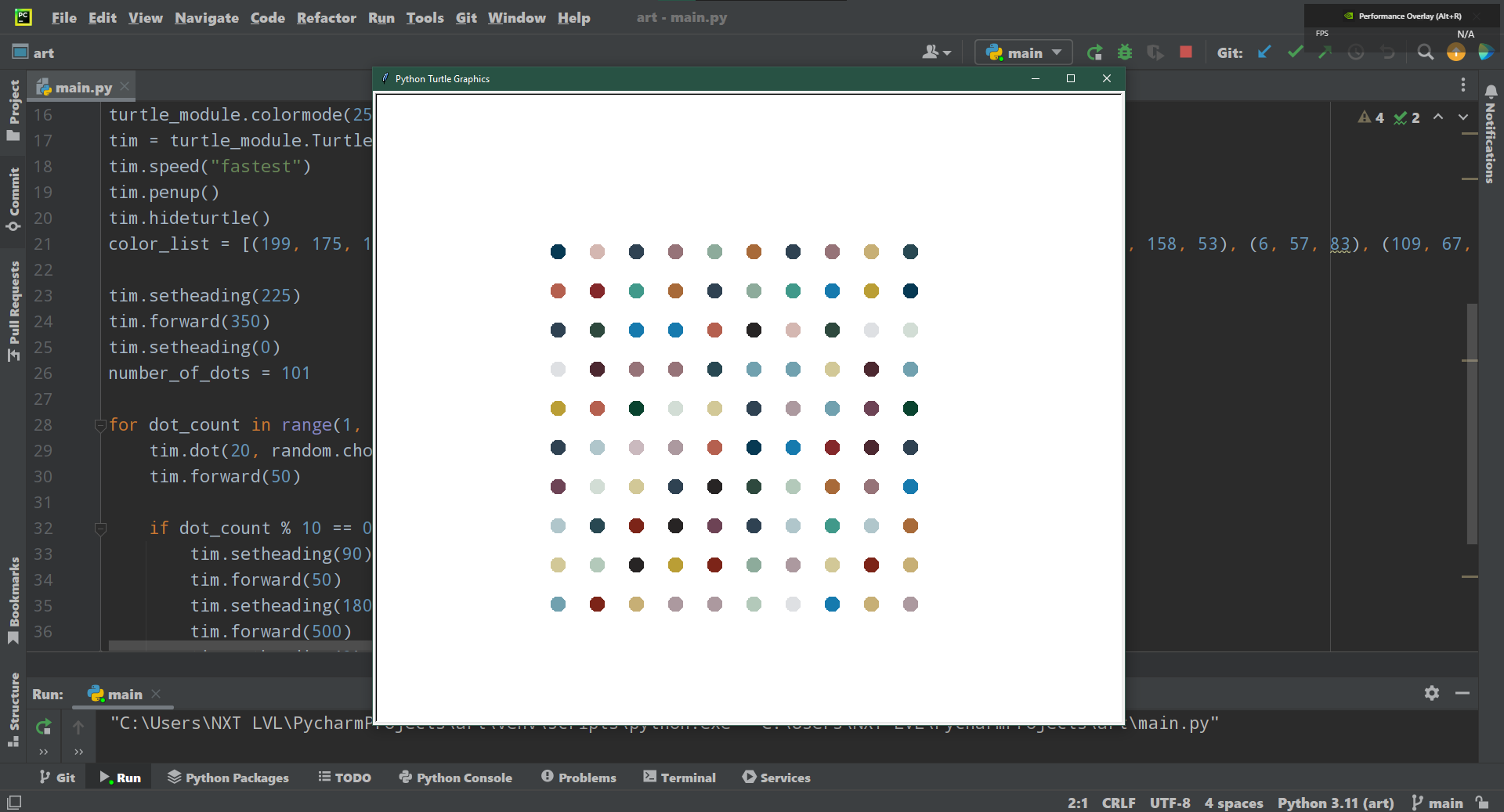The image size is (1504, 812).
Task: Update project from Git
Action: click(x=1264, y=52)
